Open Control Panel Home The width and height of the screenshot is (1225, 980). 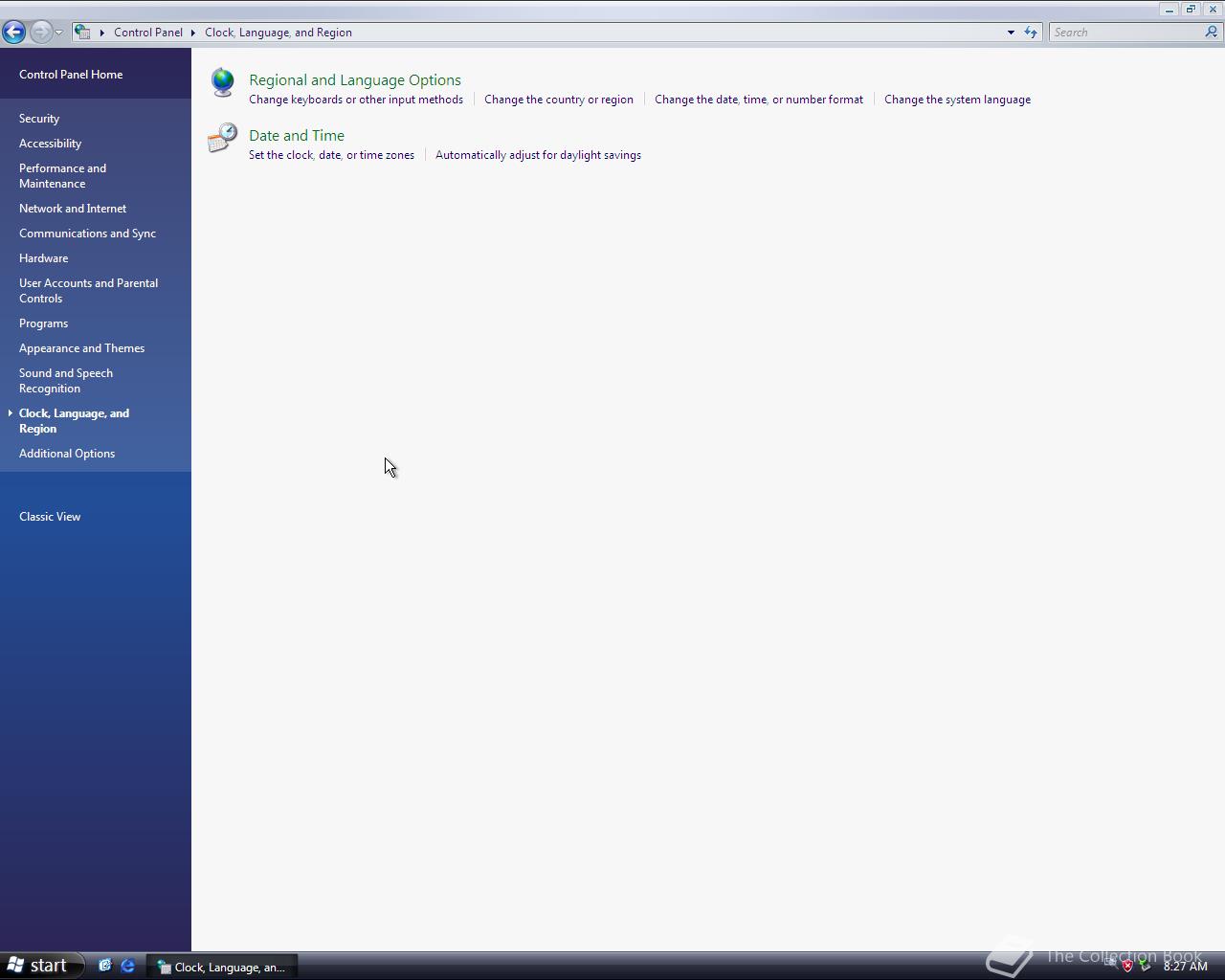(x=71, y=75)
